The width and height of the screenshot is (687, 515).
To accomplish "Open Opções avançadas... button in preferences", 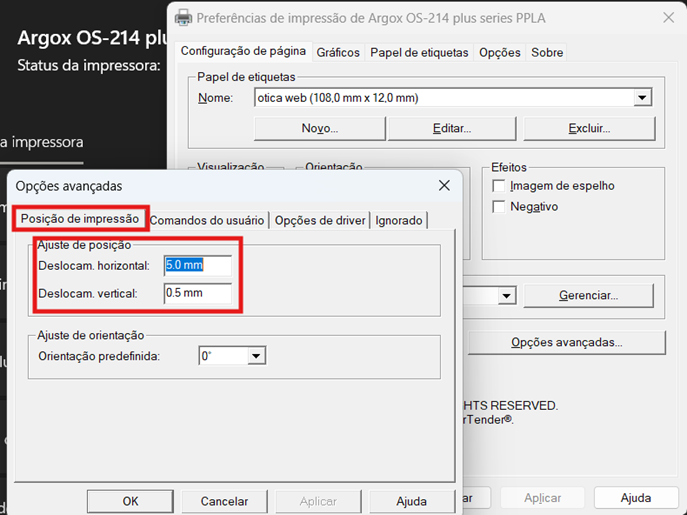I will (x=567, y=342).
